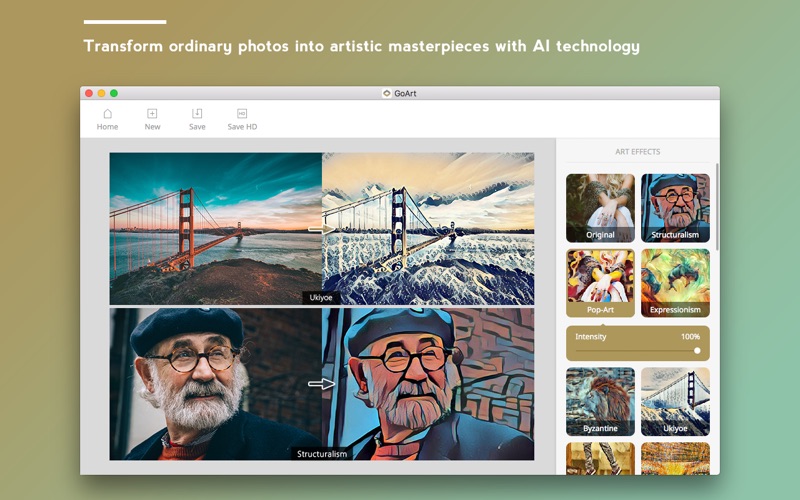
Task: Click the Home toolbar icon
Action: pos(107,114)
